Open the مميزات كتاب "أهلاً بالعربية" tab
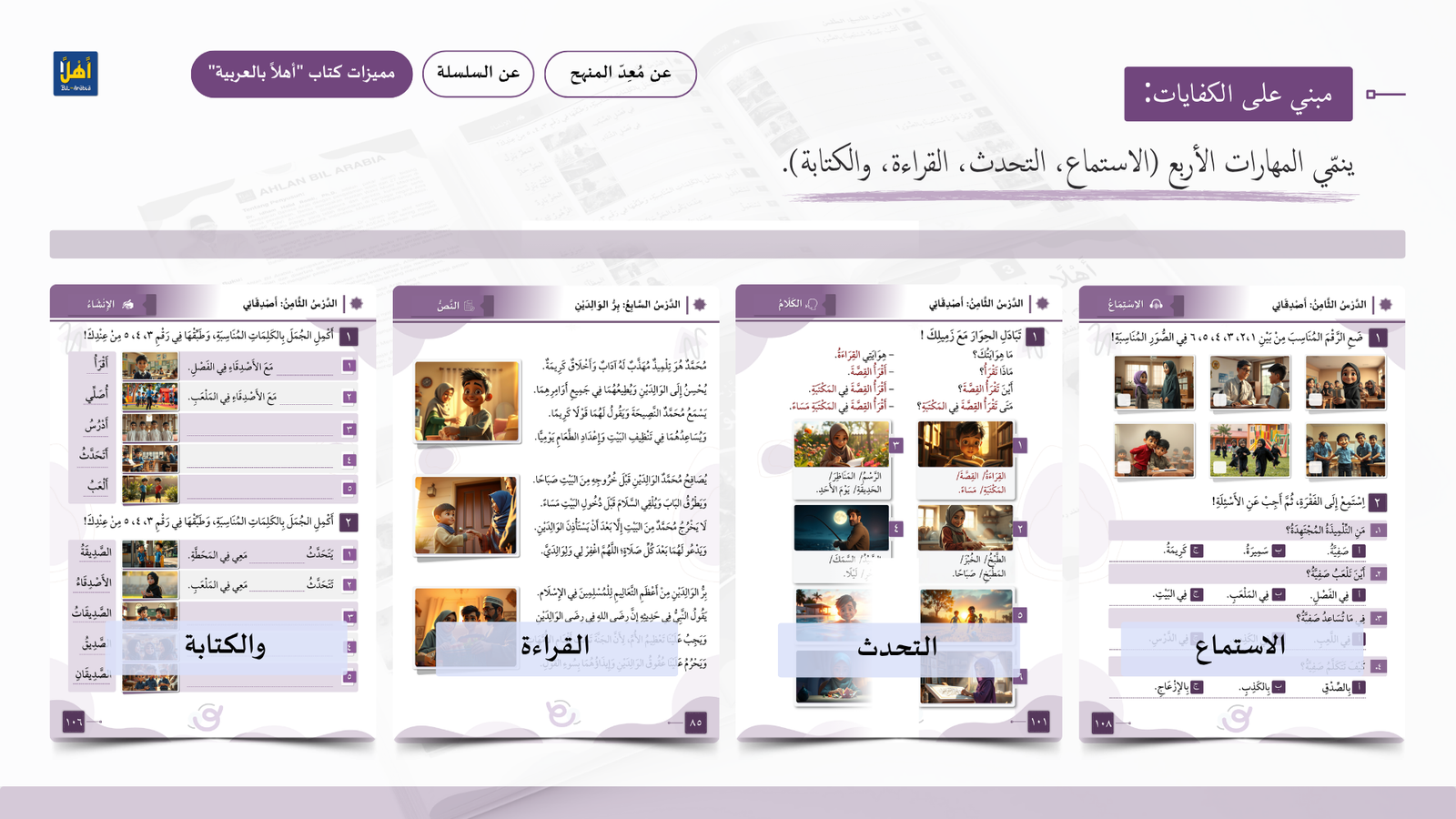The width and height of the screenshot is (1456, 819). [301, 74]
